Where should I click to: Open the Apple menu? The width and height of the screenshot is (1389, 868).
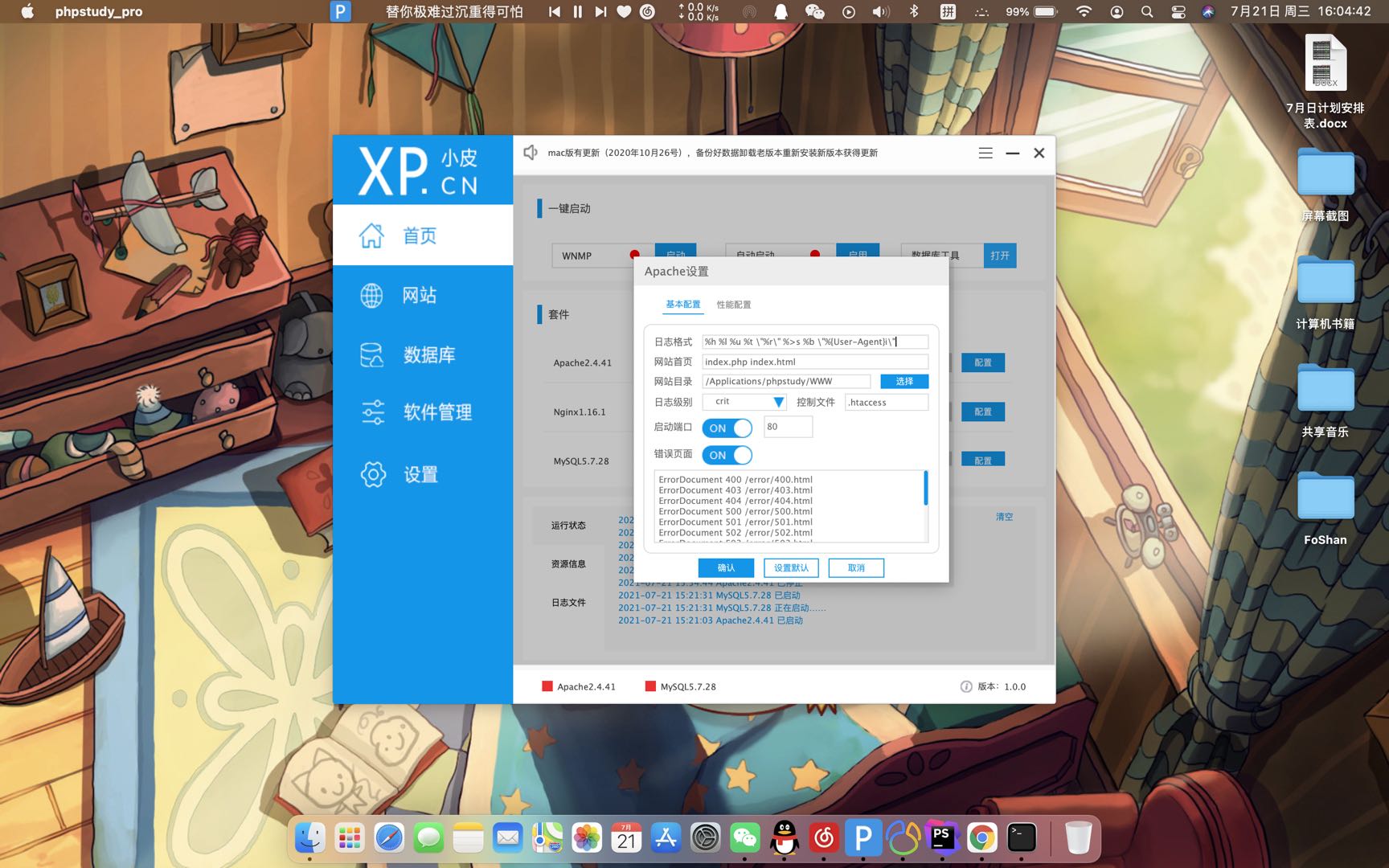pyautogui.click(x=27, y=11)
